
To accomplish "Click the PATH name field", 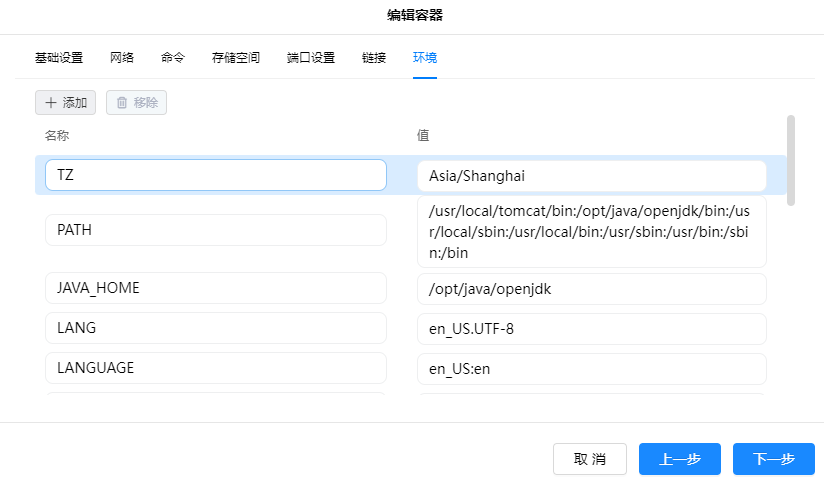I will [x=215, y=230].
